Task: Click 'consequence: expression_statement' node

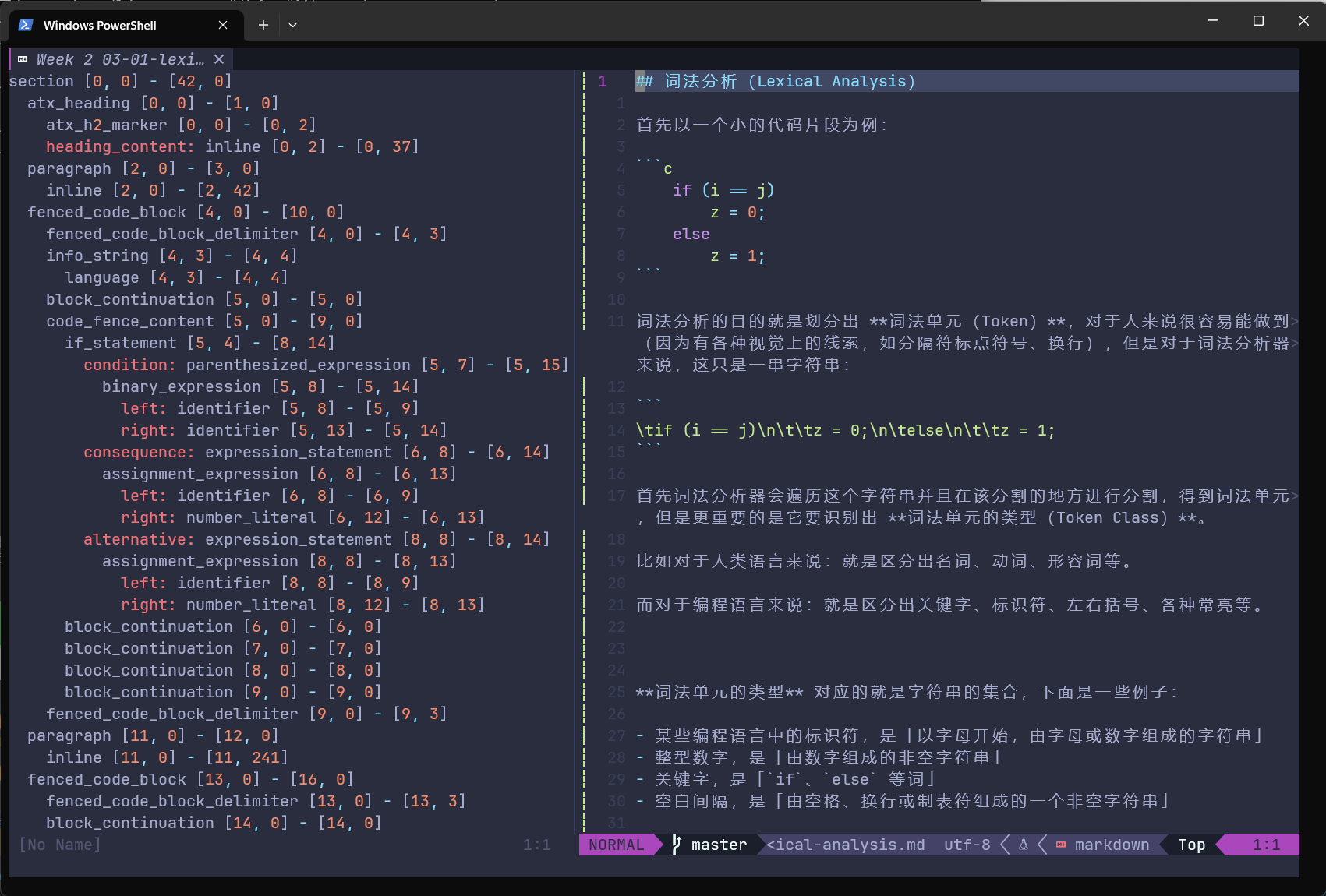Action: [238, 452]
